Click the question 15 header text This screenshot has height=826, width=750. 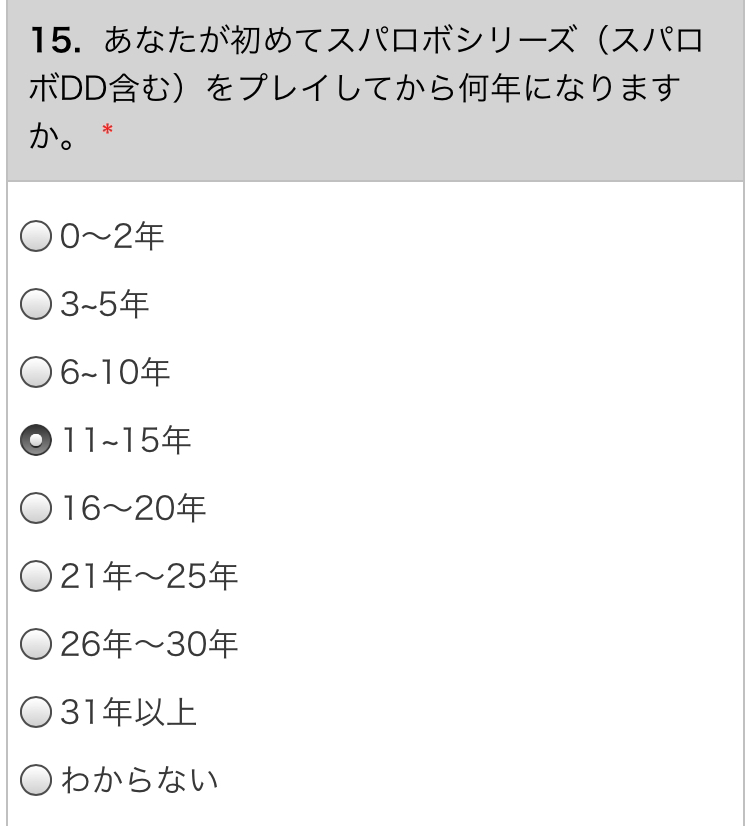click(366, 87)
